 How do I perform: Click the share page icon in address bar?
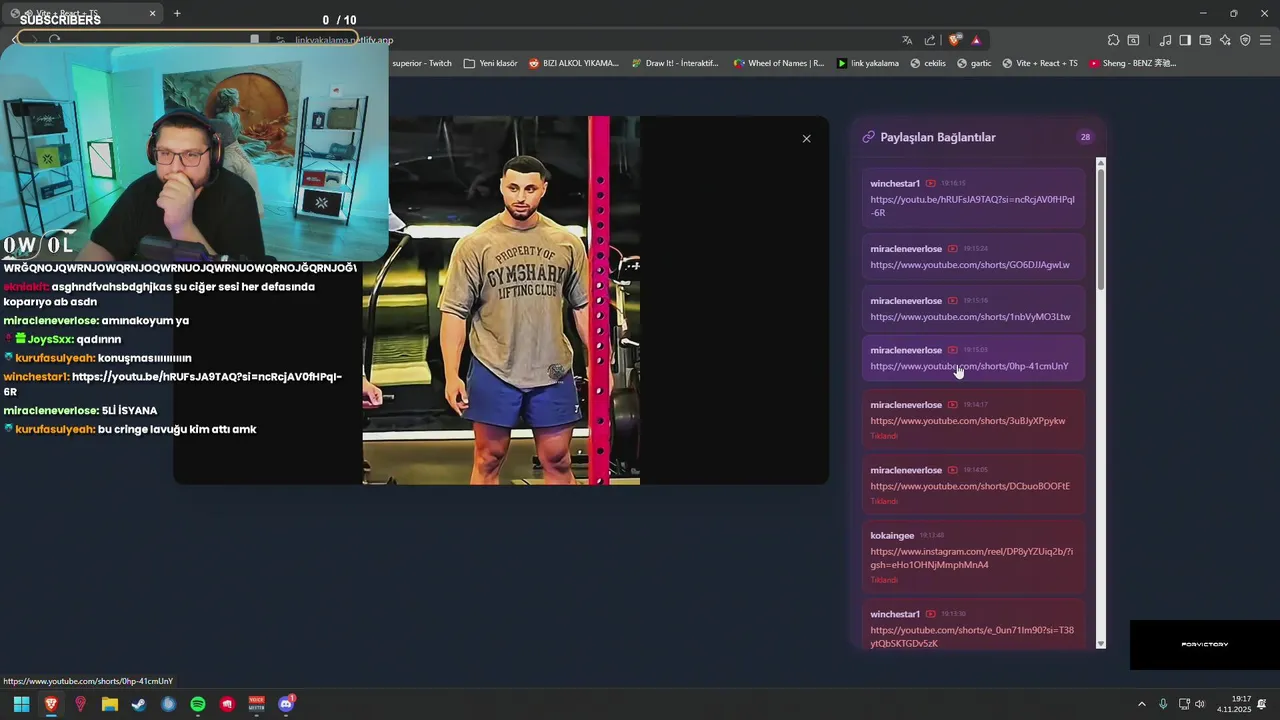click(930, 40)
